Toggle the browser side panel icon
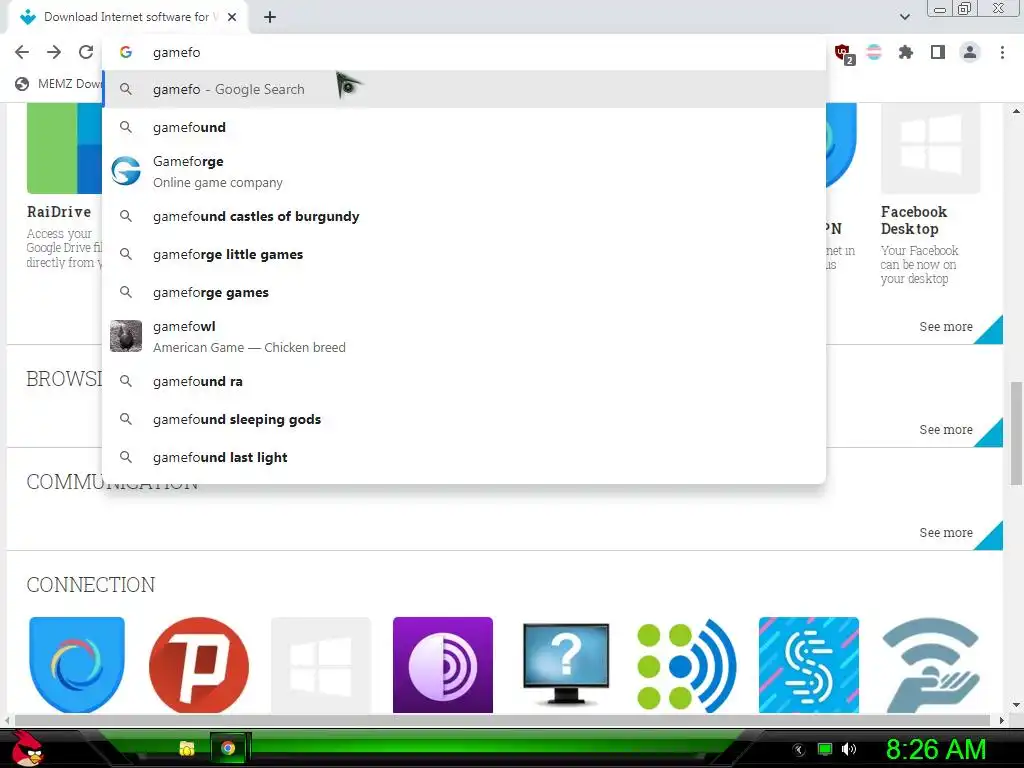Image resolution: width=1024 pixels, height=768 pixels. (x=938, y=52)
